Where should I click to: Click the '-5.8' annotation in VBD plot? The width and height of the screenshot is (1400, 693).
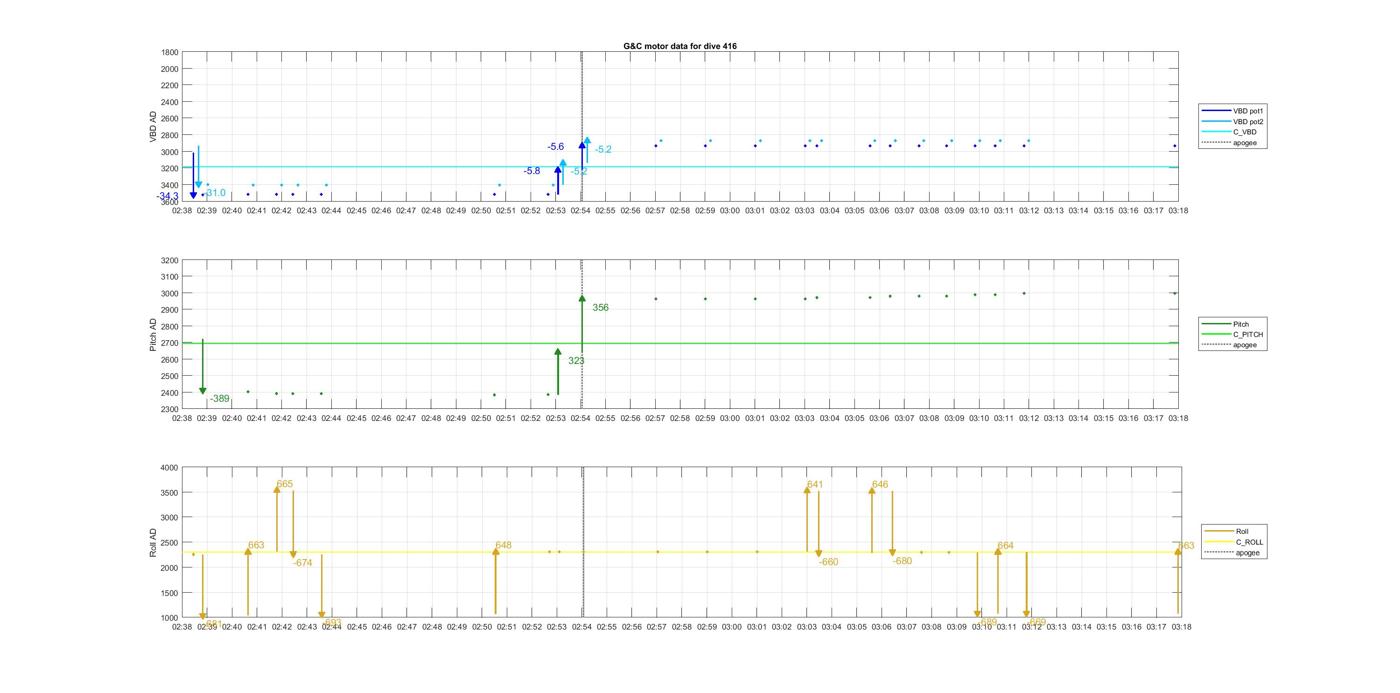(x=532, y=171)
